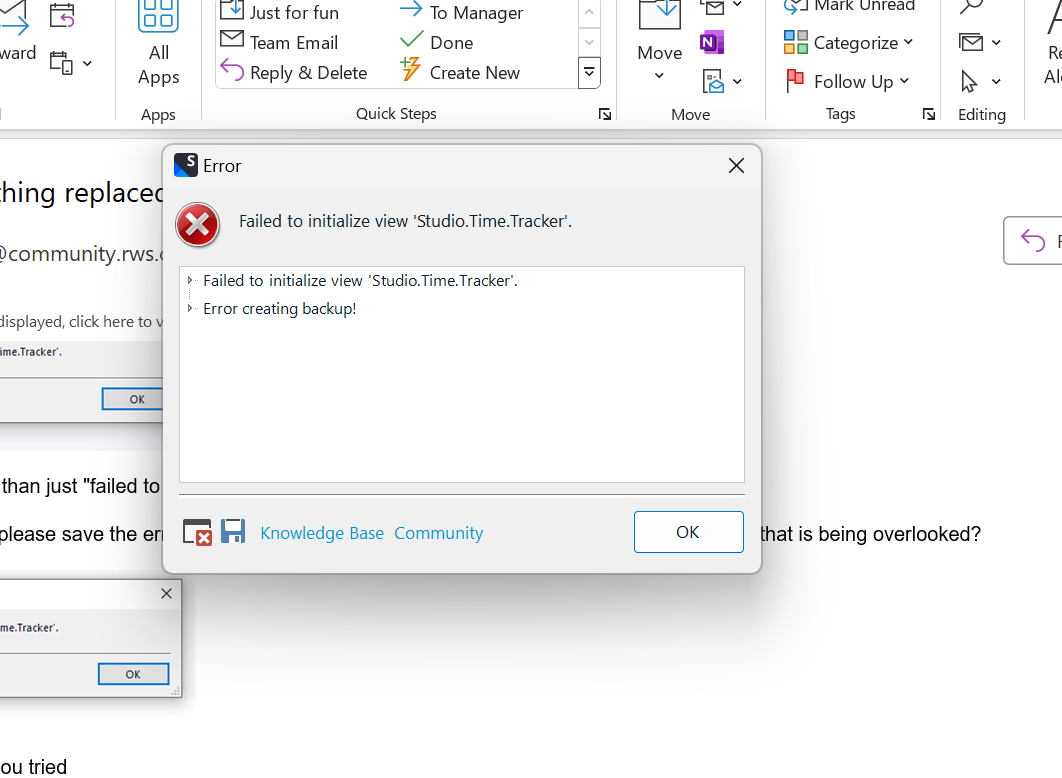Click the Find magnifier icon in Editing
Screen dimensions: 1062x778
pos(971,7)
